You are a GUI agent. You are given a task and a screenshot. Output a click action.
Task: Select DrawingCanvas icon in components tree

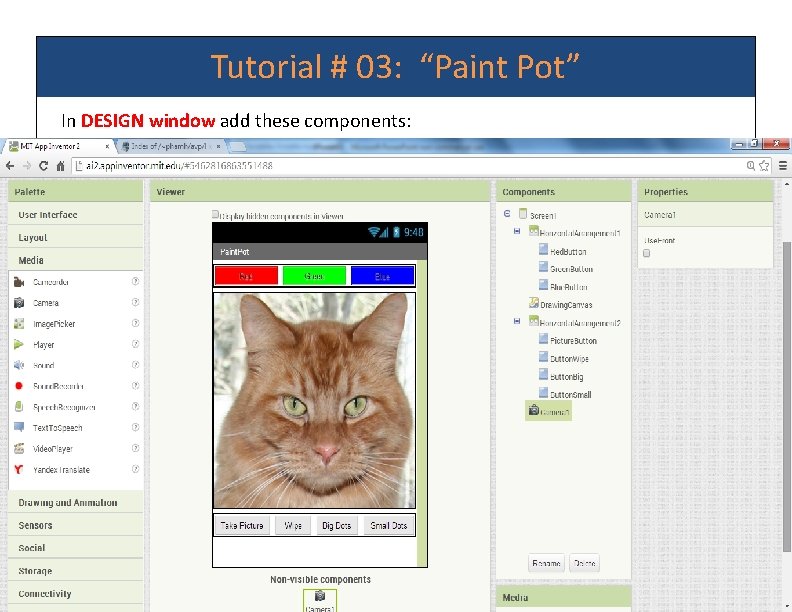coord(534,303)
